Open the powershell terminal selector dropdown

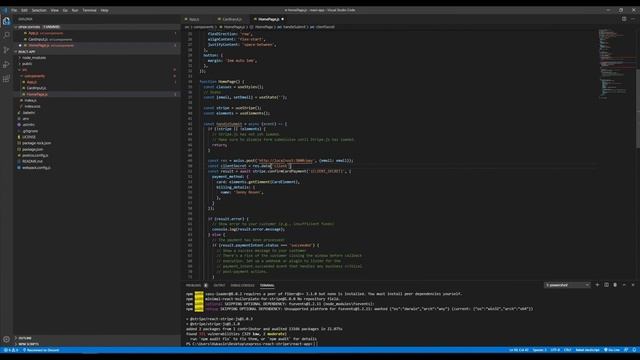(x=567, y=285)
